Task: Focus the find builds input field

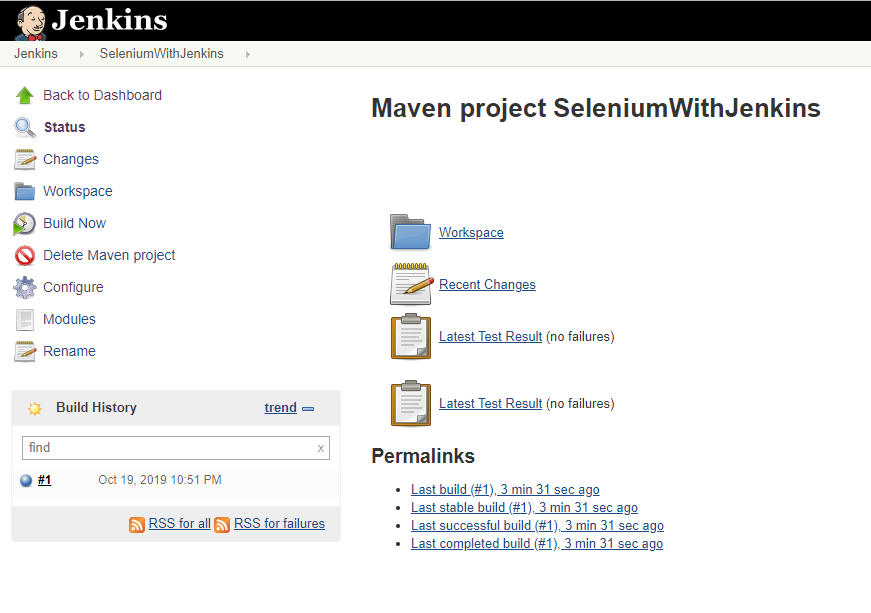Action: pyautogui.click(x=176, y=448)
